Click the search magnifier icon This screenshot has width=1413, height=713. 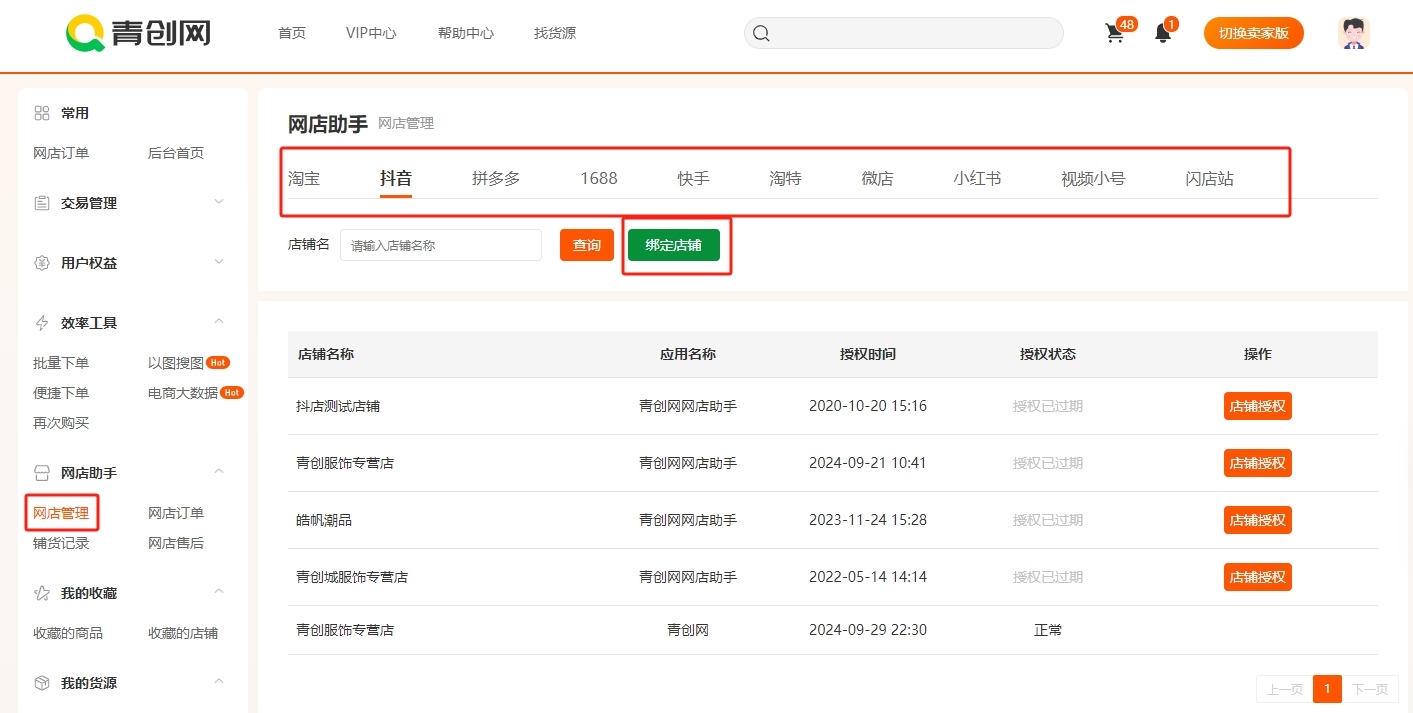click(x=761, y=33)
